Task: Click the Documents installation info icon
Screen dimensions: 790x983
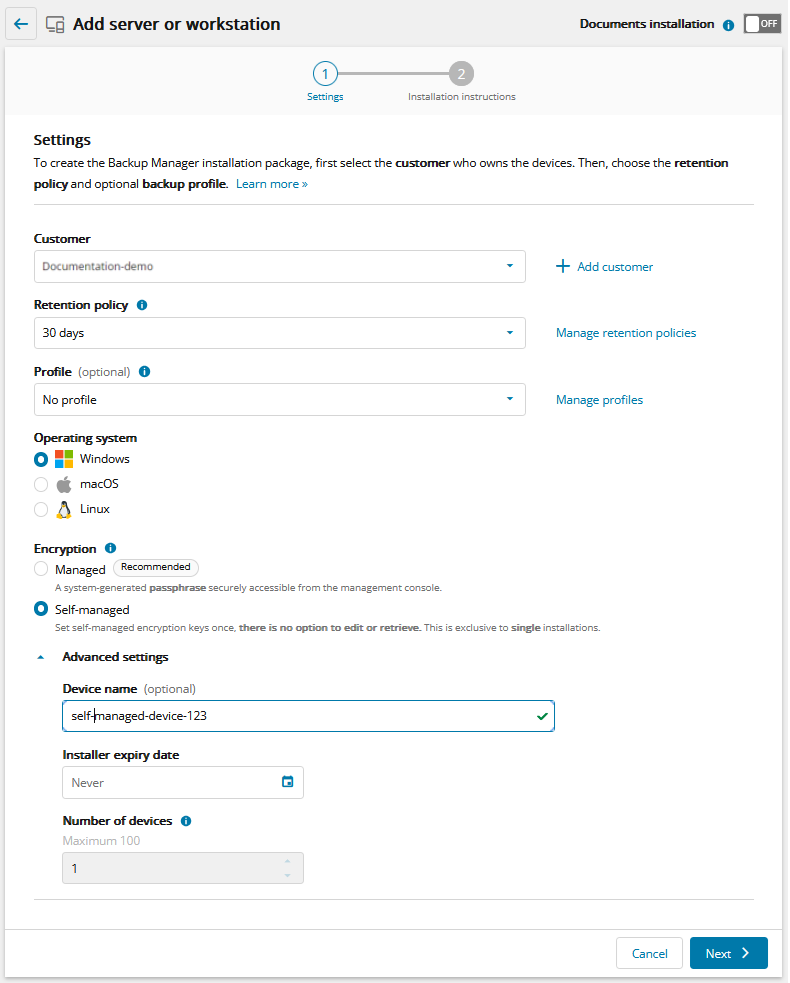Action: [728, 25]
